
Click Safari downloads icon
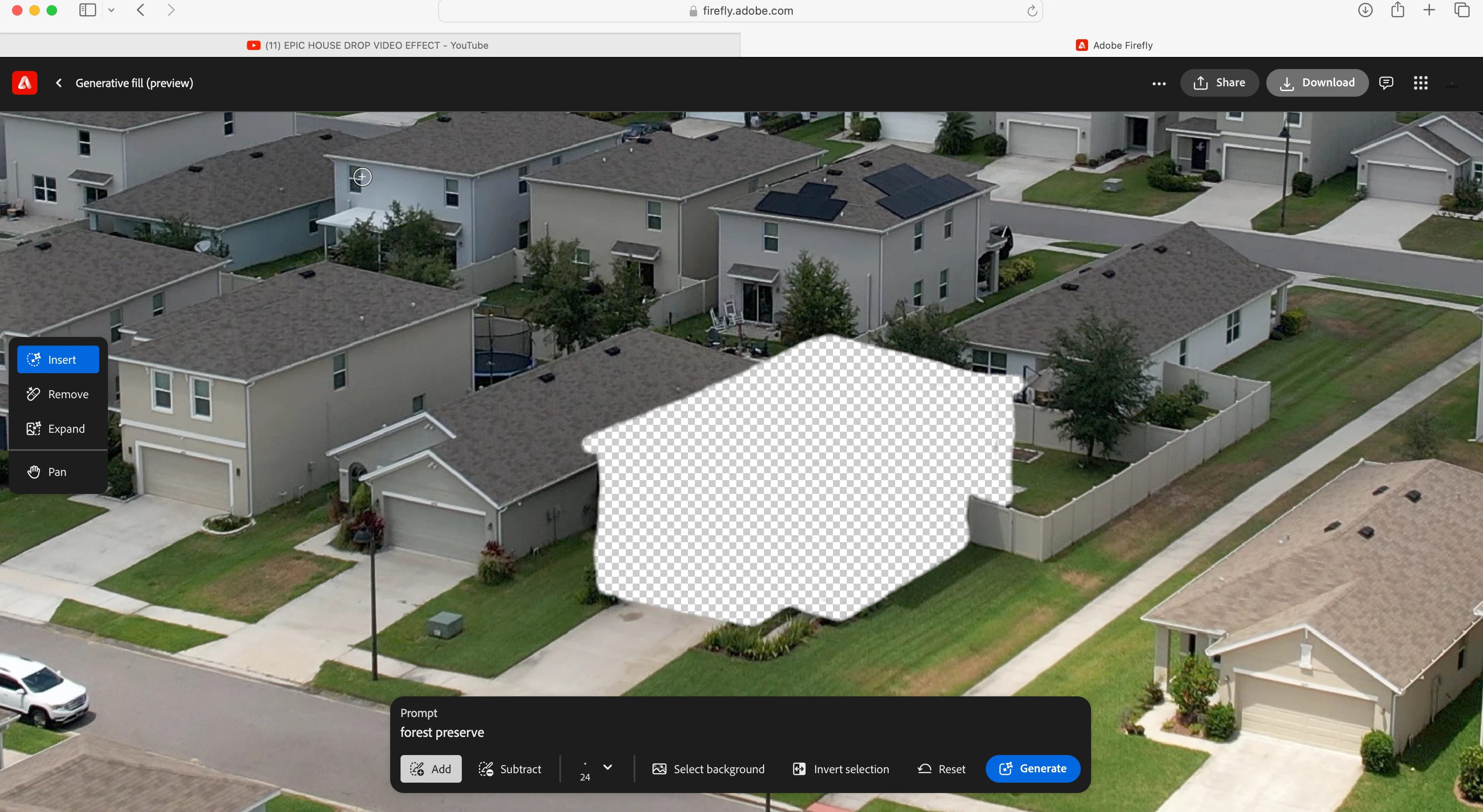[1365, 10]
